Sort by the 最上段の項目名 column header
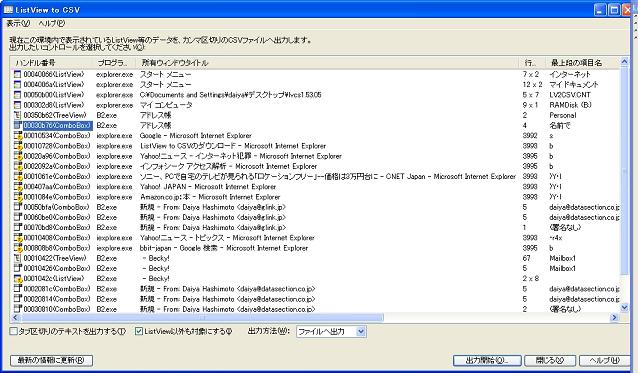638x373 pixels. click(x=583, y=63)
